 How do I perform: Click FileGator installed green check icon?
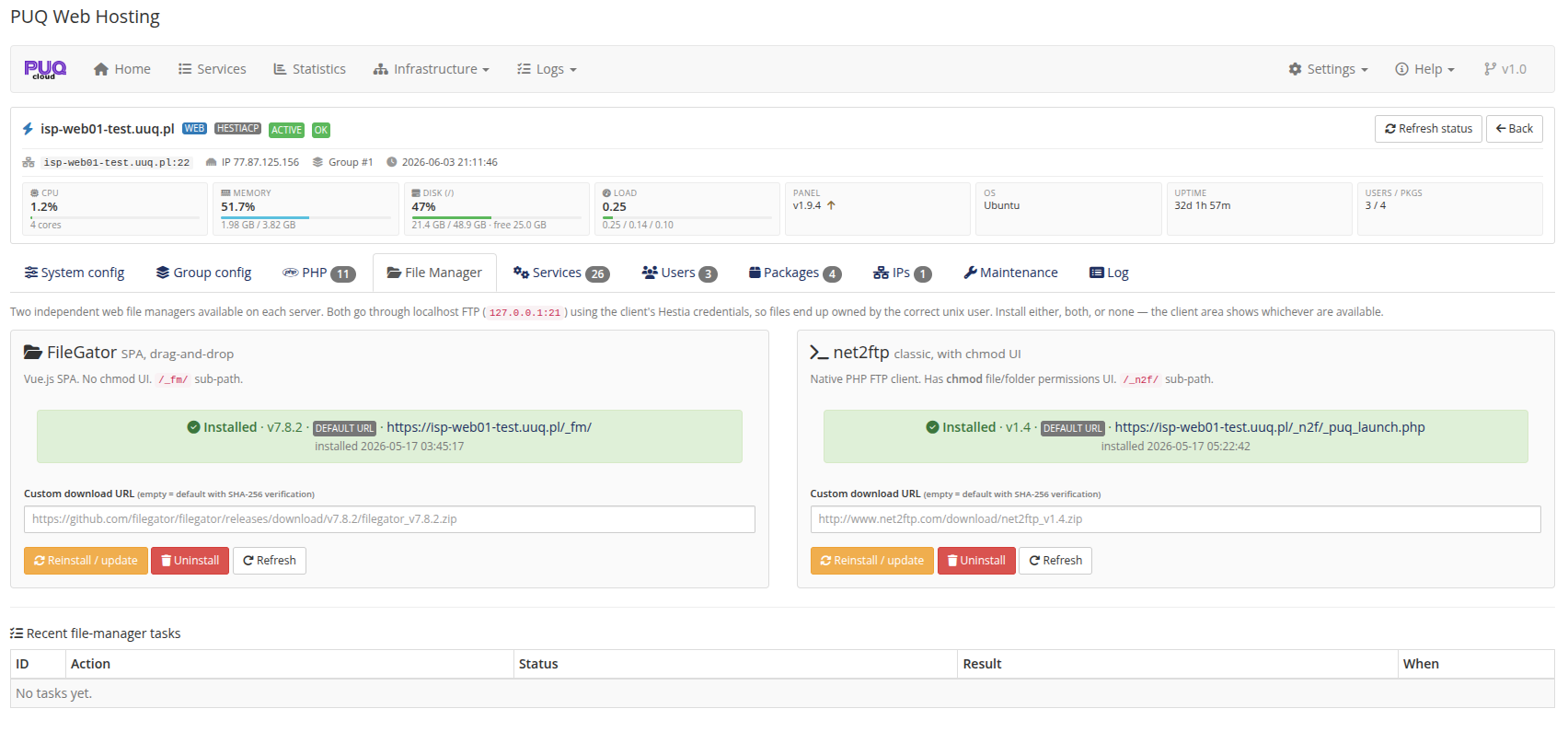[x=193, y=427]
